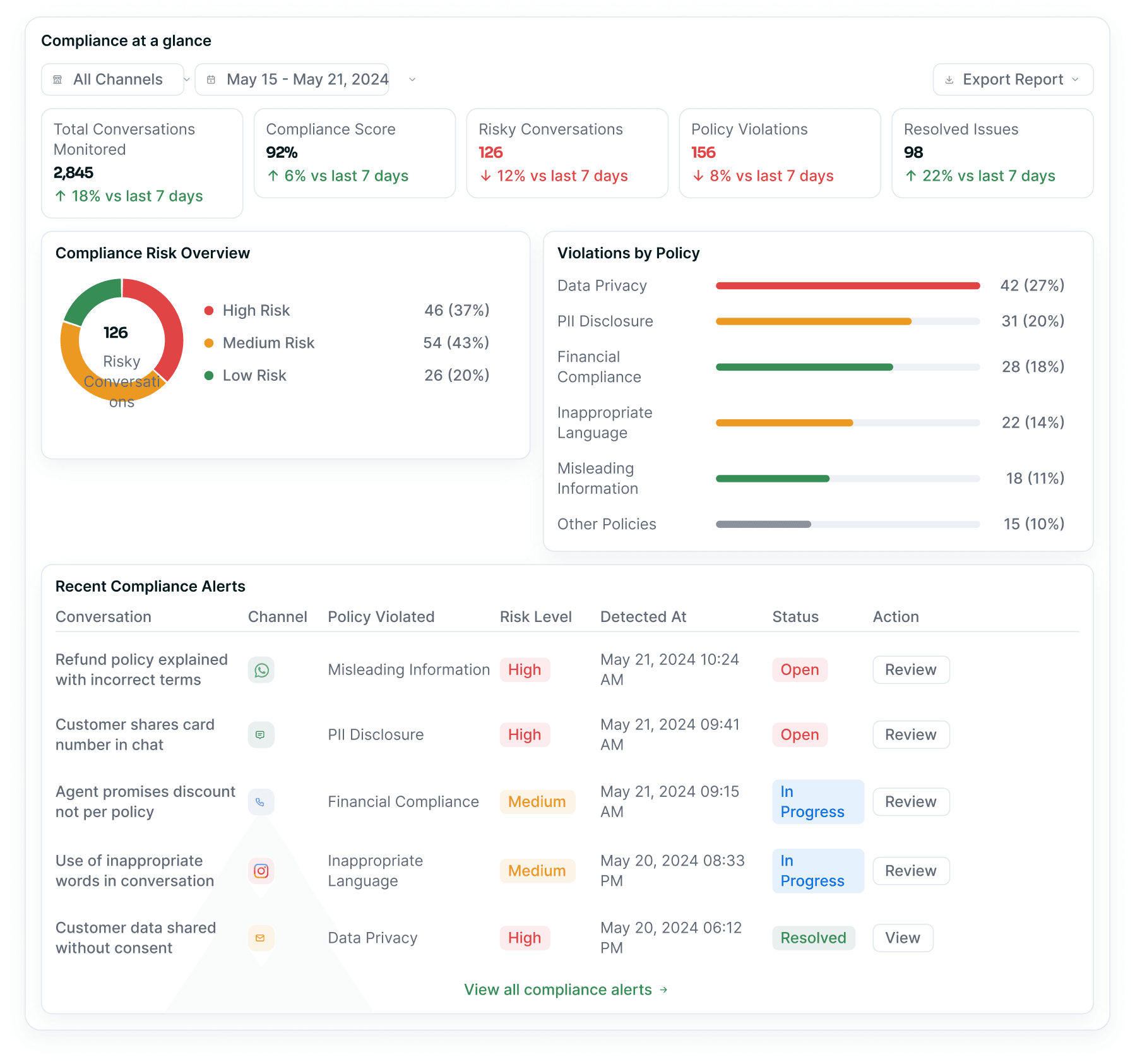Open the Export Report menu
The height and width of the screenshot is (1064, 1135).
point(1013,80)
